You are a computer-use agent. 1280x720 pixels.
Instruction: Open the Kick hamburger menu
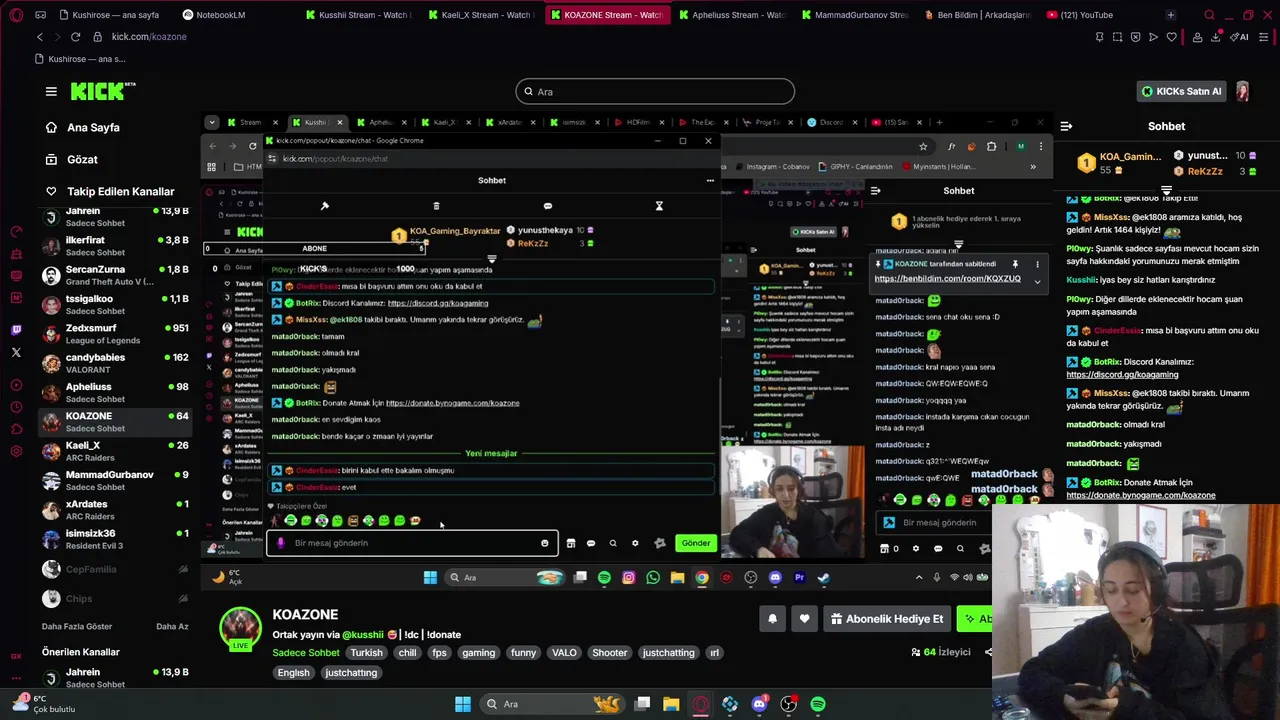(51, 91)
